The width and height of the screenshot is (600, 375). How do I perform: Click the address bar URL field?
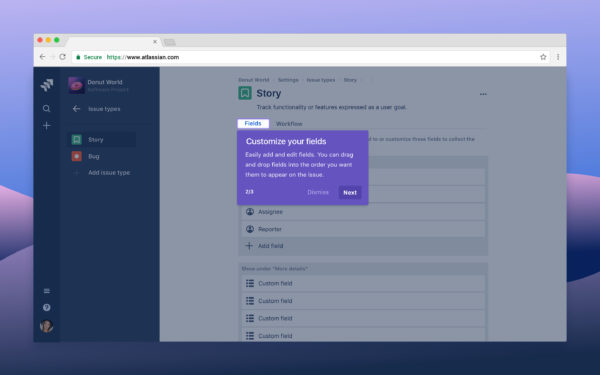coord(311,57)
